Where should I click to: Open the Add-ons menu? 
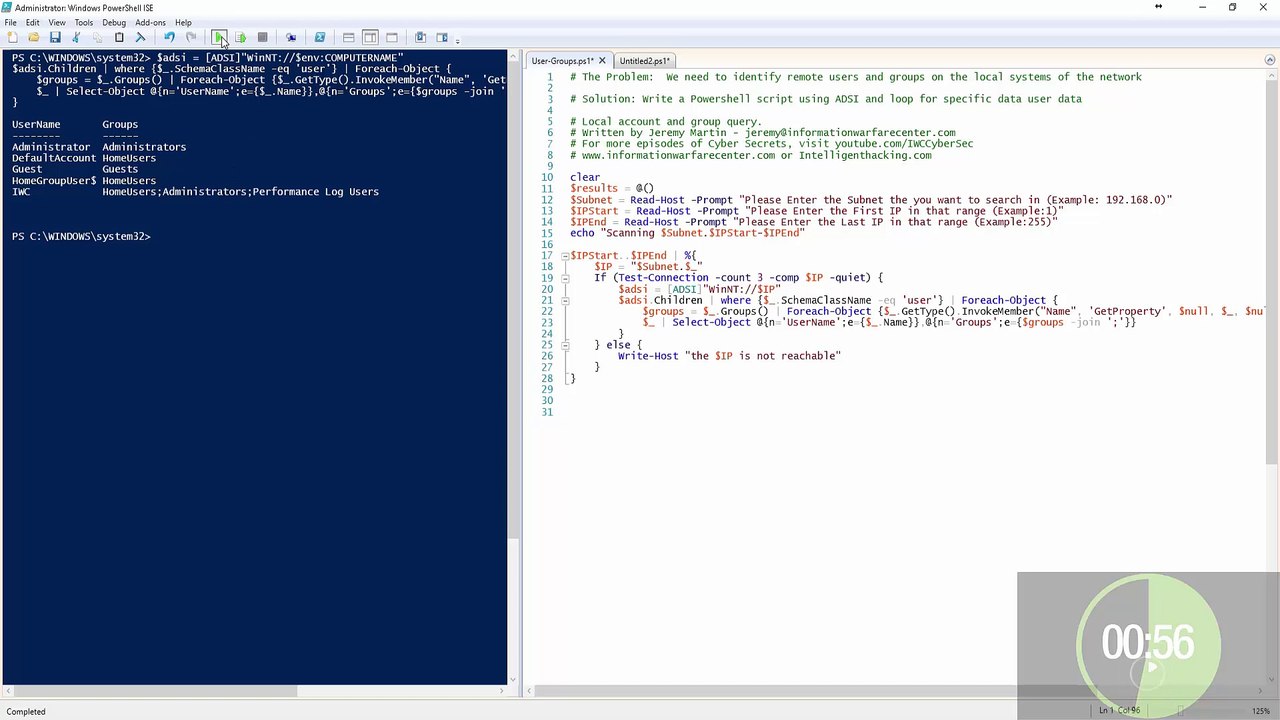(151, 22)
